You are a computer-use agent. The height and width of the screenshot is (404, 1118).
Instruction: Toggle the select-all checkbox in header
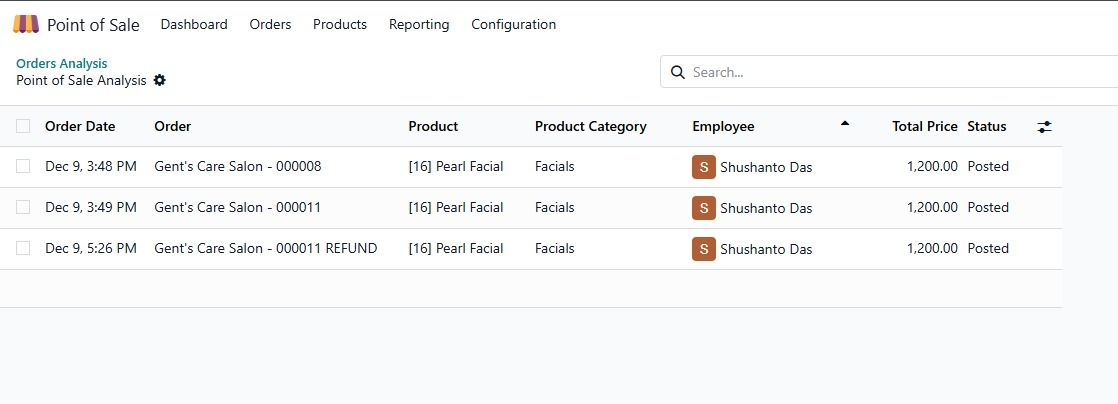pyautogui.click(x=23, y=126)
